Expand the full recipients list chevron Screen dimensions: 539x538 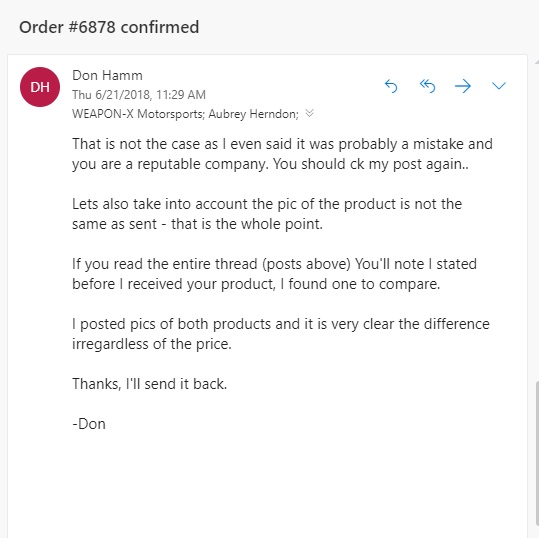pos(309,113)
